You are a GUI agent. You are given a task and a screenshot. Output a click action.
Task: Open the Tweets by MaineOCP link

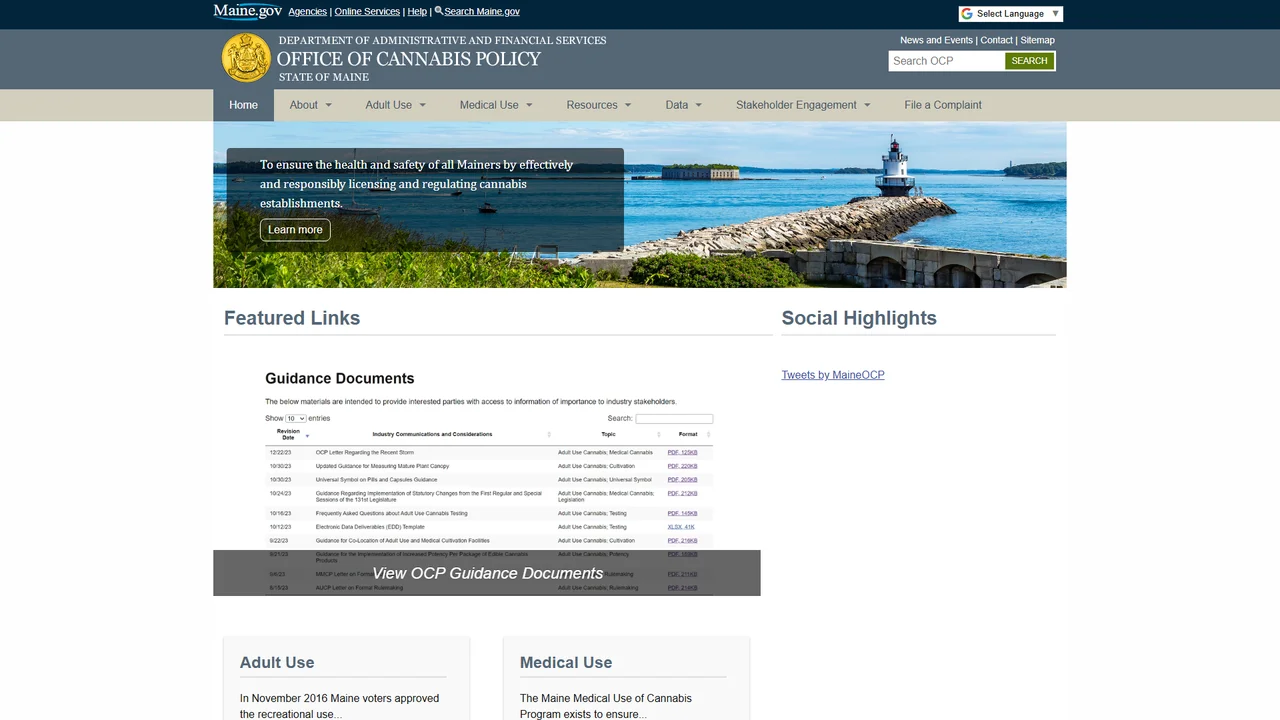[833, 375]
